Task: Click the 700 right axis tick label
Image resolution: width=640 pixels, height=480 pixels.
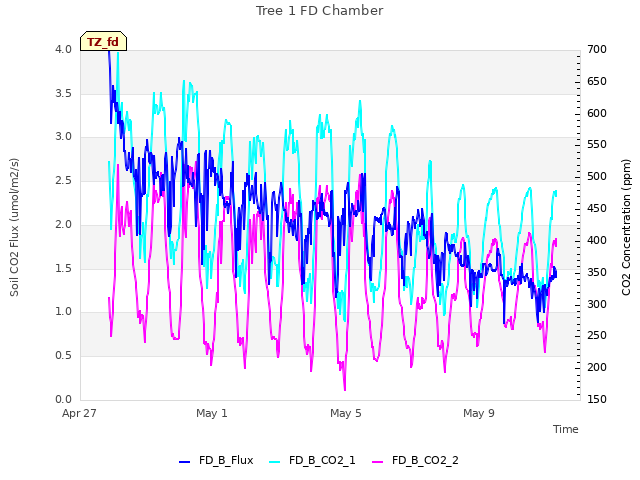Action: pyautogui.click(x=597, y=49)
